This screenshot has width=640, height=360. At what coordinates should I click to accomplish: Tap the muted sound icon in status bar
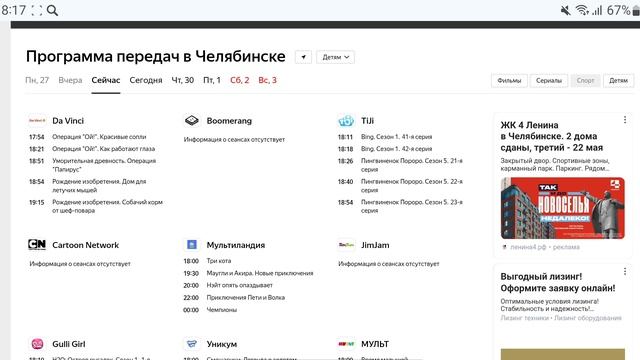(565, 10)
